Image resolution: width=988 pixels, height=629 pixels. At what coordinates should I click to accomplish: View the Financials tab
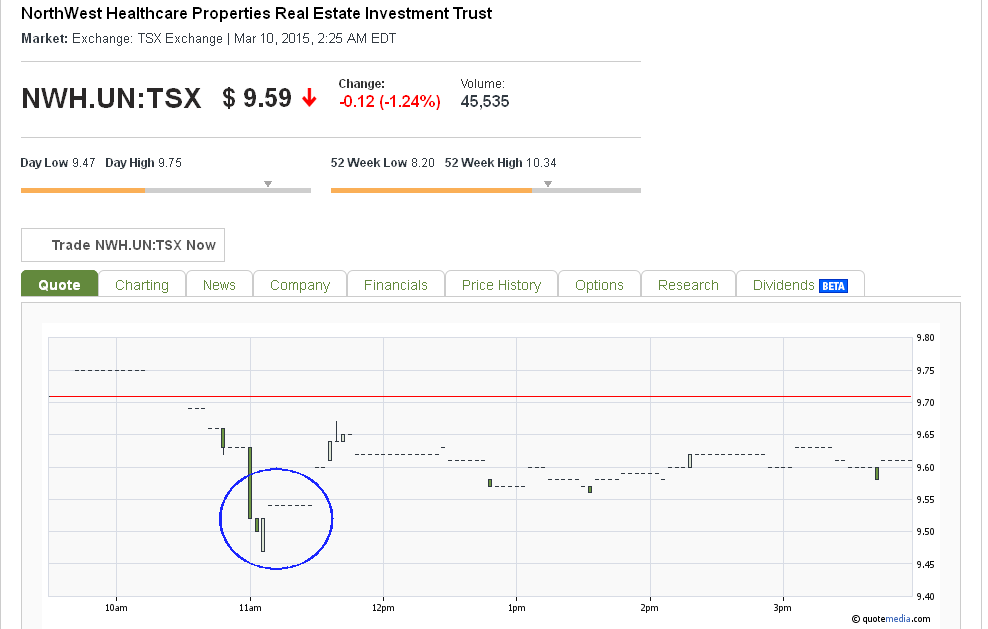click(396, 284)
